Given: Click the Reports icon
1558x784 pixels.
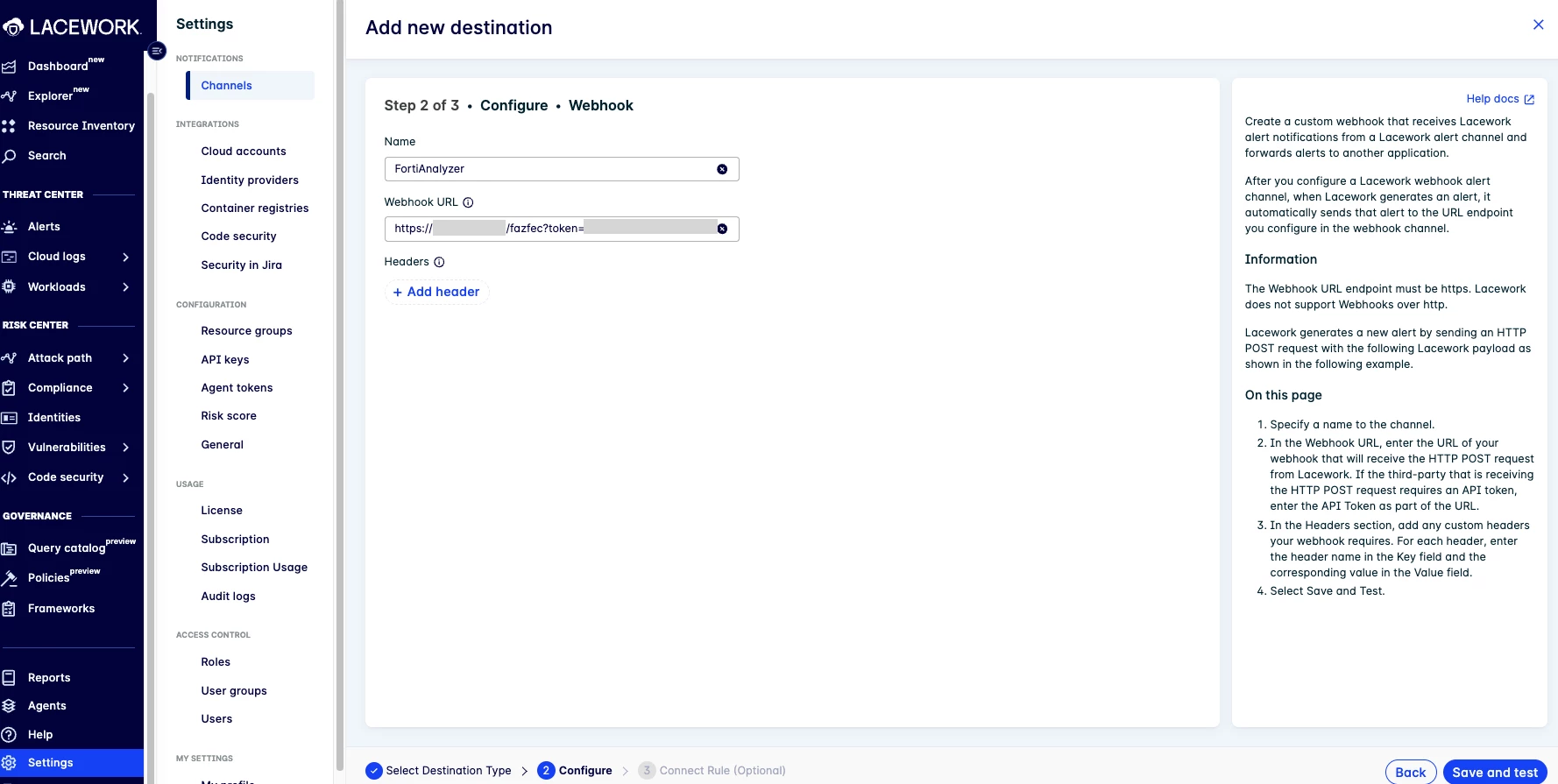Looking at the screenshot, I should [x=9, y=678].
